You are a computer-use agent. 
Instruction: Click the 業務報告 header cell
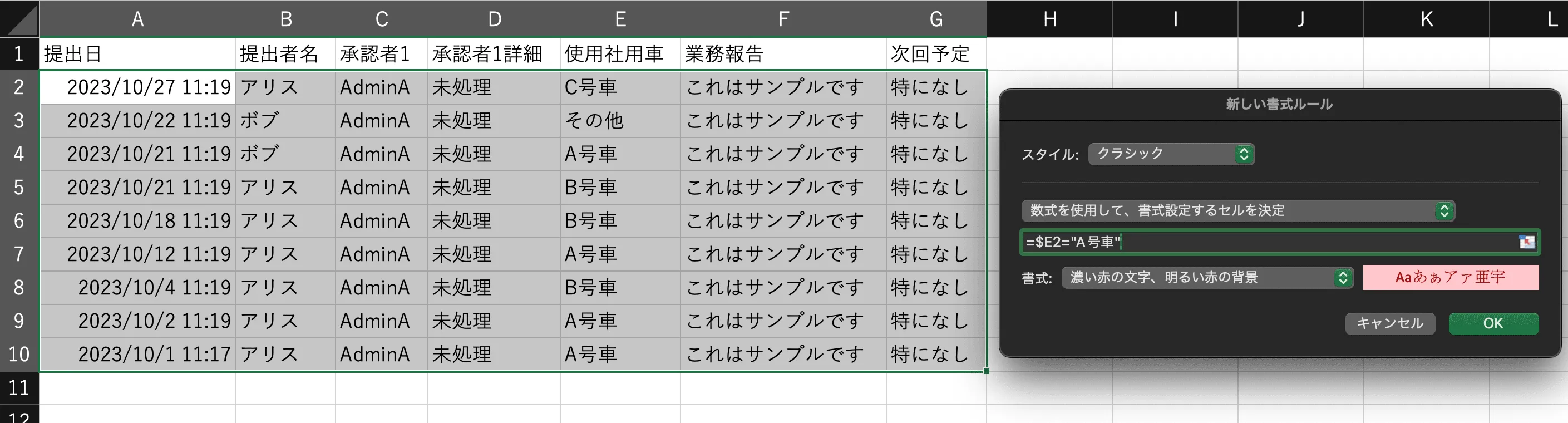pos(783,54)
